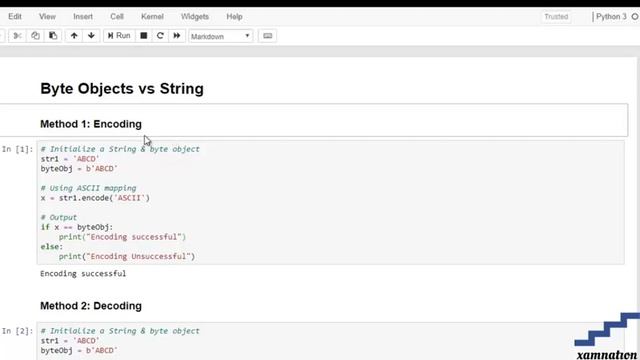
Task: Restart and run all with the fast-forward icon
Action: coord(177,36)
